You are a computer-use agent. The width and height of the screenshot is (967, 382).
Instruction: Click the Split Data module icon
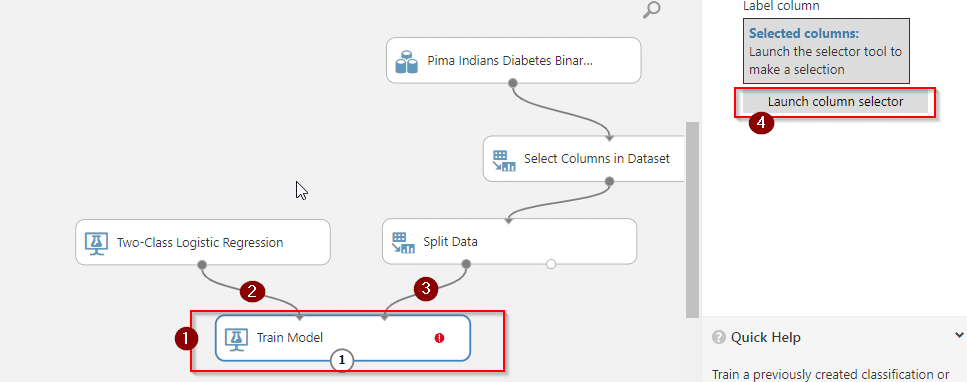click(x=403, y=243)
